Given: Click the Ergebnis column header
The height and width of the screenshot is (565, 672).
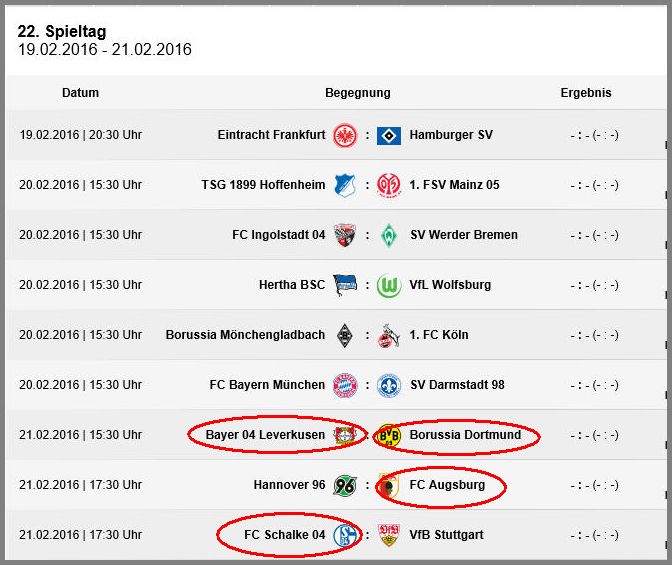Looking at the screenshot, I should pos(586,93).
